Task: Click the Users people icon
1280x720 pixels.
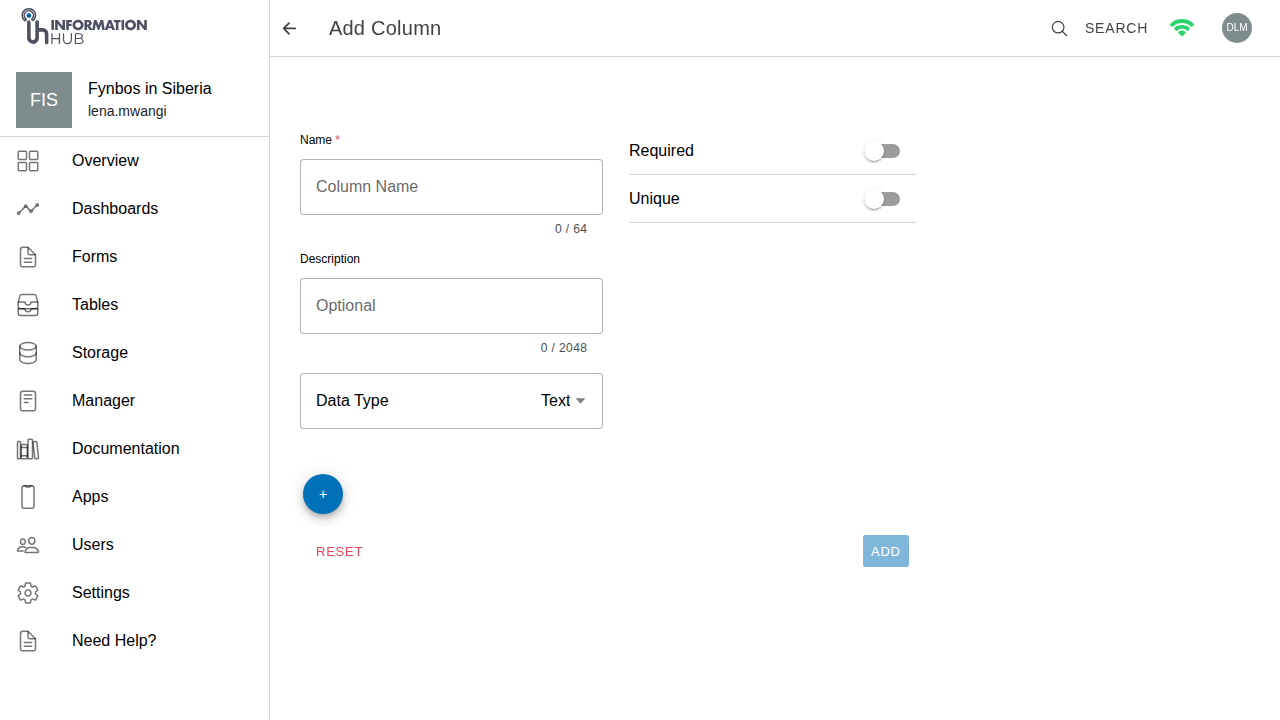Action: point(28,545)
